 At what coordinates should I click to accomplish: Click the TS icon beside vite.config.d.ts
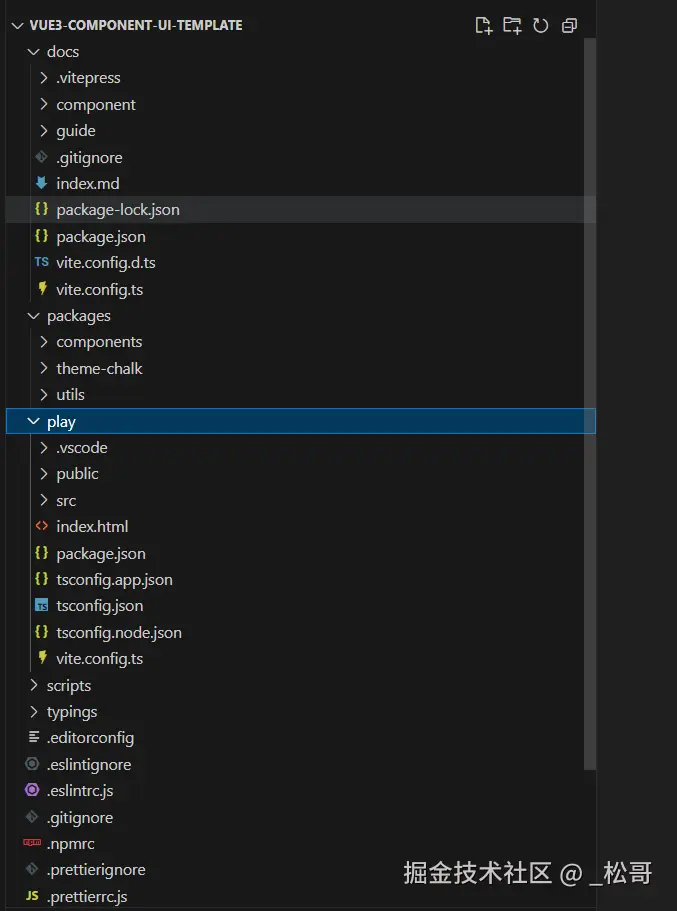[x=41, y=263]
